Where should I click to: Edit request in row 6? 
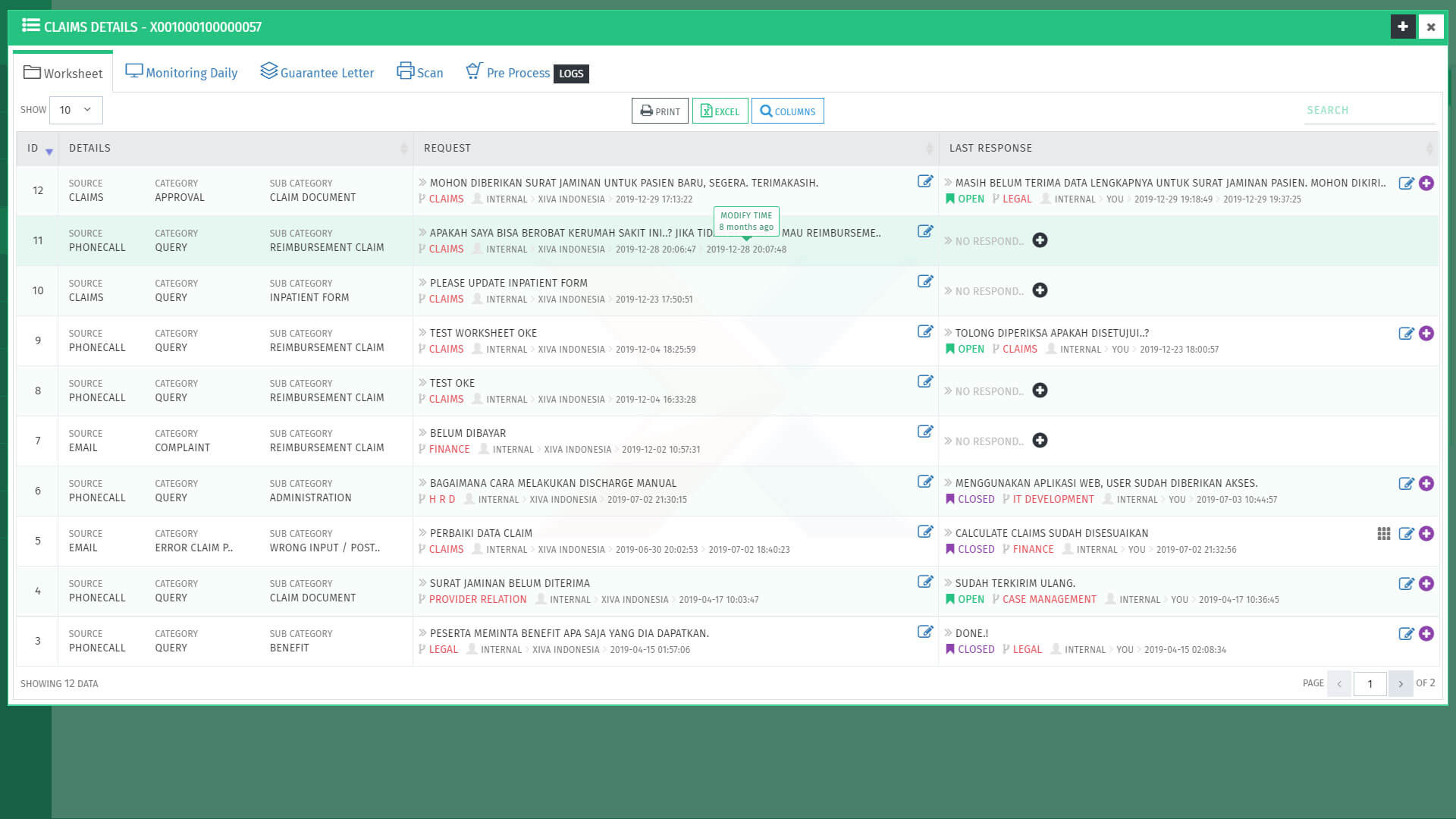click(925, 482)
